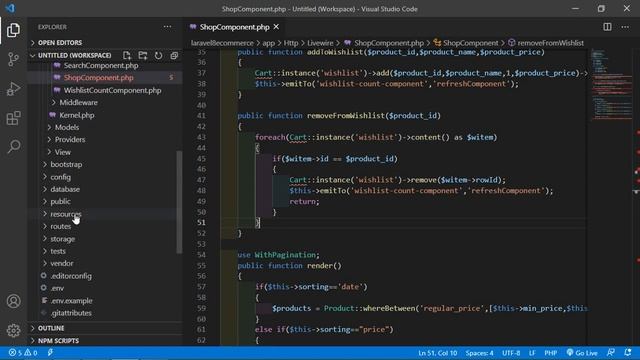Collapse the Untitled (Workspace) section
The width and height of the screenshot is (640, 360).
pyautogui.click(x=74, y=55)
